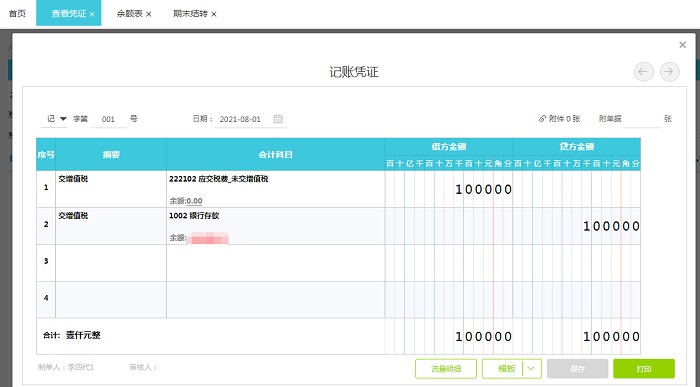Click the debit total 100000
700x387 pixels.
[x=483, y=337]
